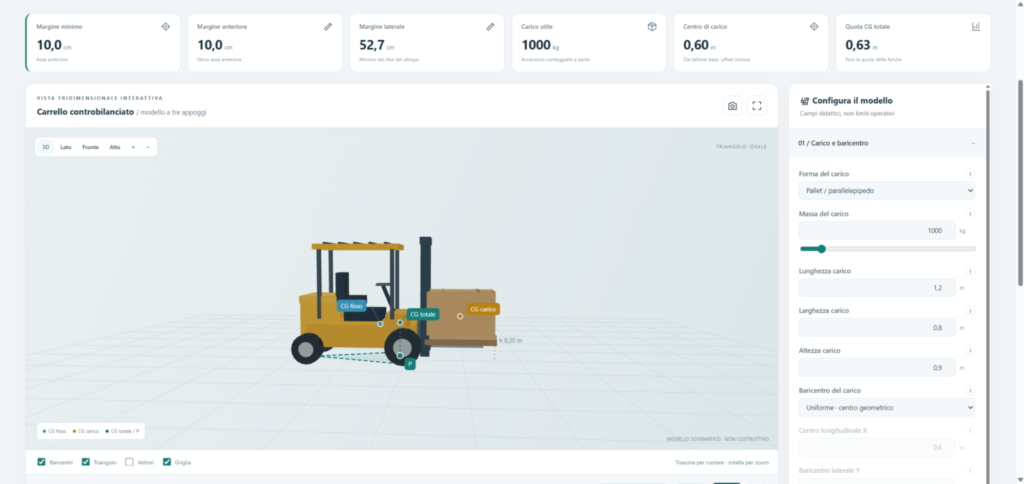This screenshot has width=1024, height=484.
Task: Click the Altezza carico input field
Action: [877, 368]
